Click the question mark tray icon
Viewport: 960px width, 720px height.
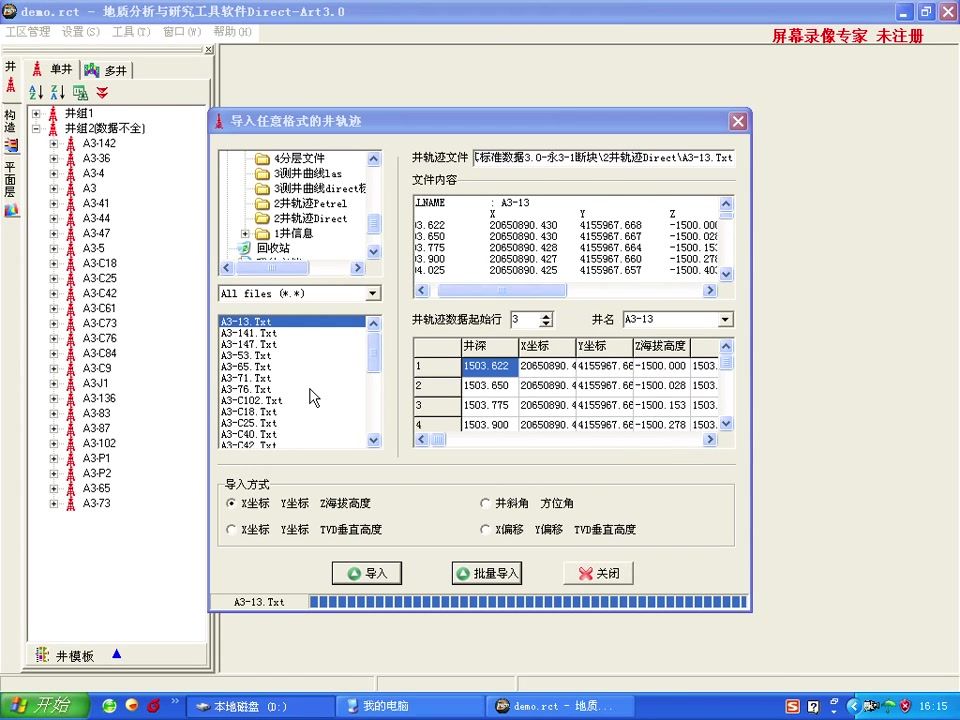tap(813, 707)
